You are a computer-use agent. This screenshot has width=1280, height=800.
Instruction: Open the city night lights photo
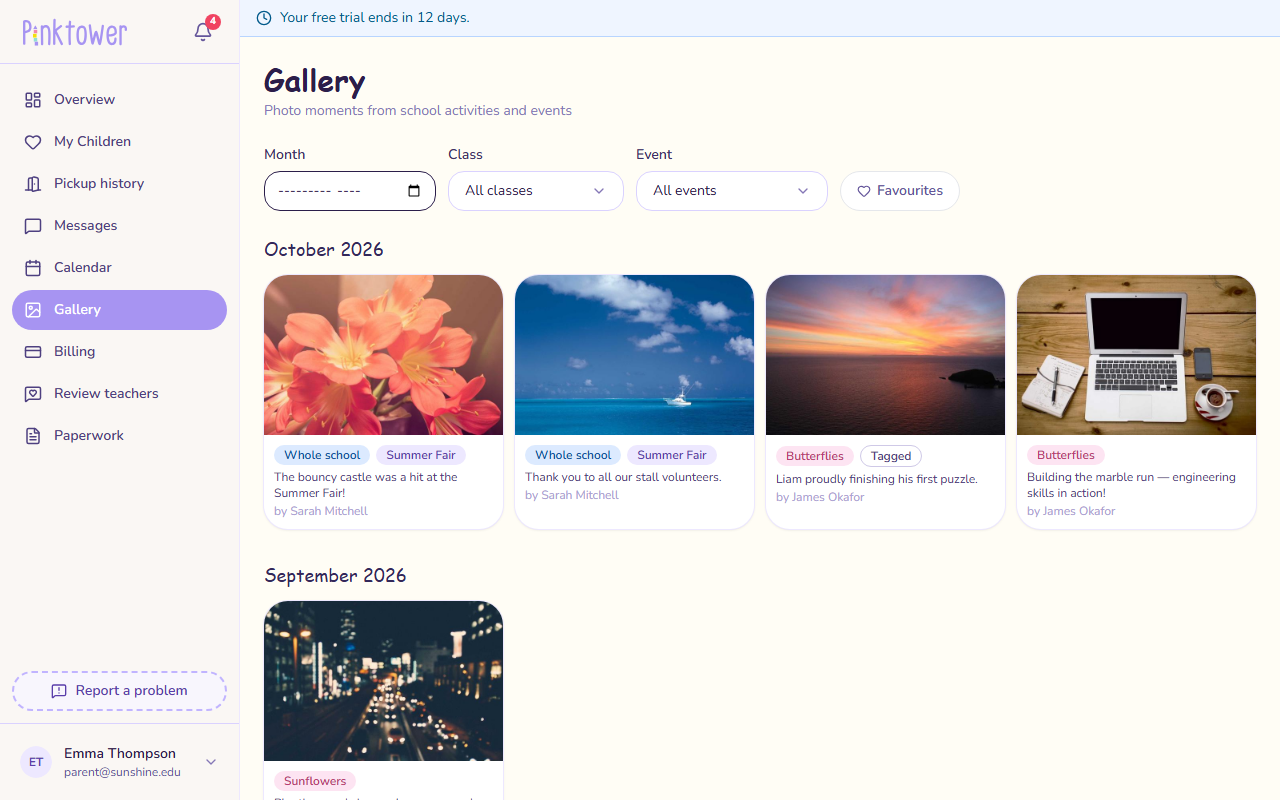[x=384, y=681]
